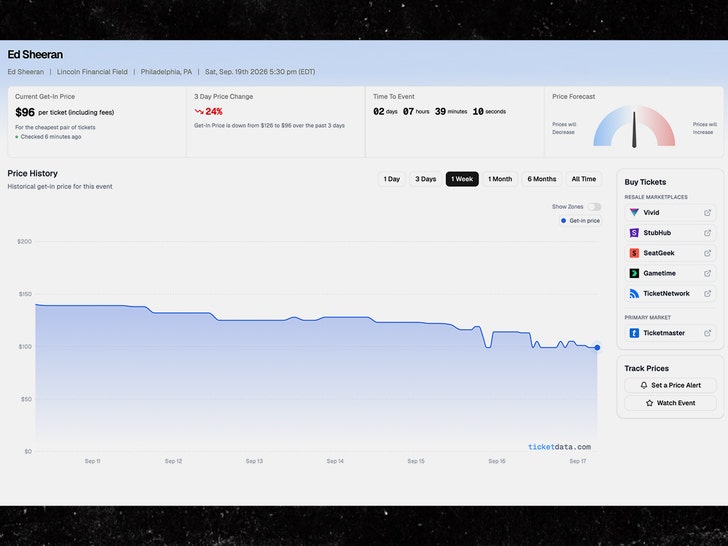Open the TicketNetwork marketplace link

tap(670, 293)
